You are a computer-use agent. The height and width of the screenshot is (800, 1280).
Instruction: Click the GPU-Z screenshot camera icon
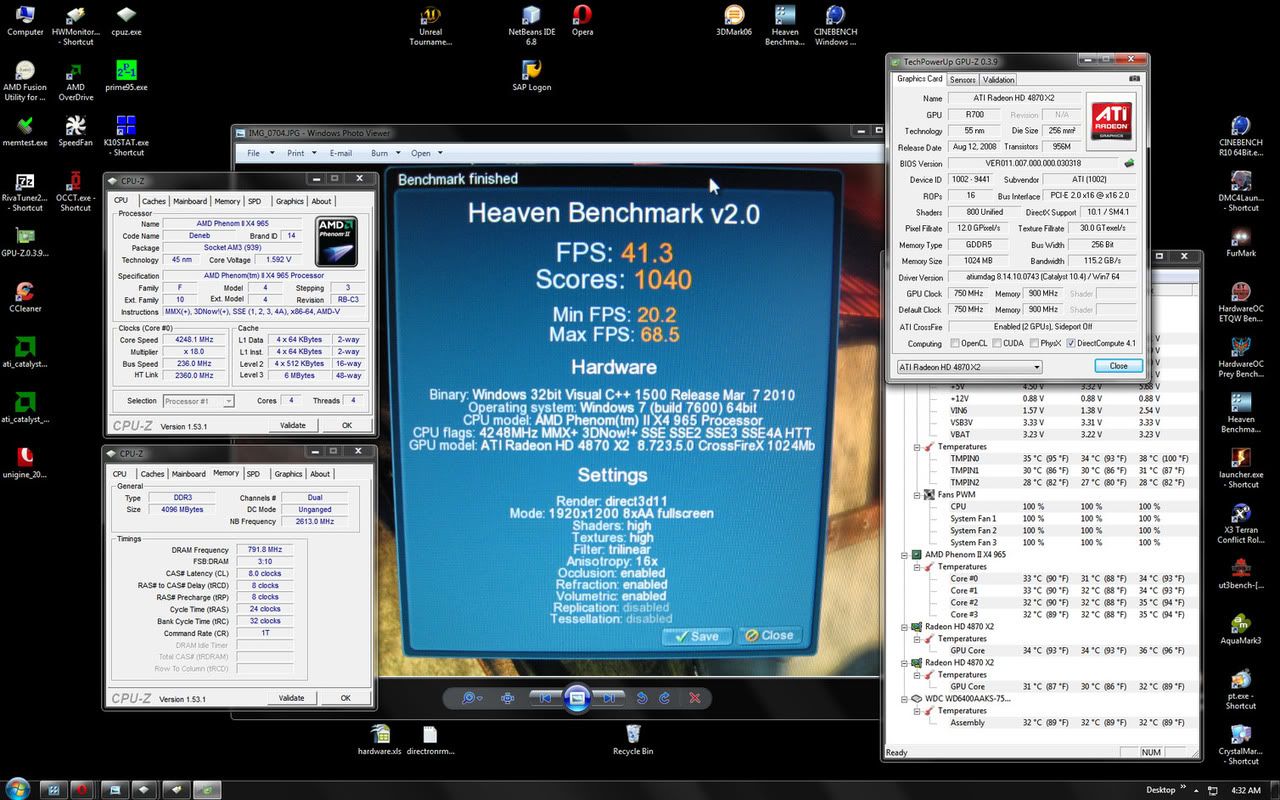(1134, 79)
